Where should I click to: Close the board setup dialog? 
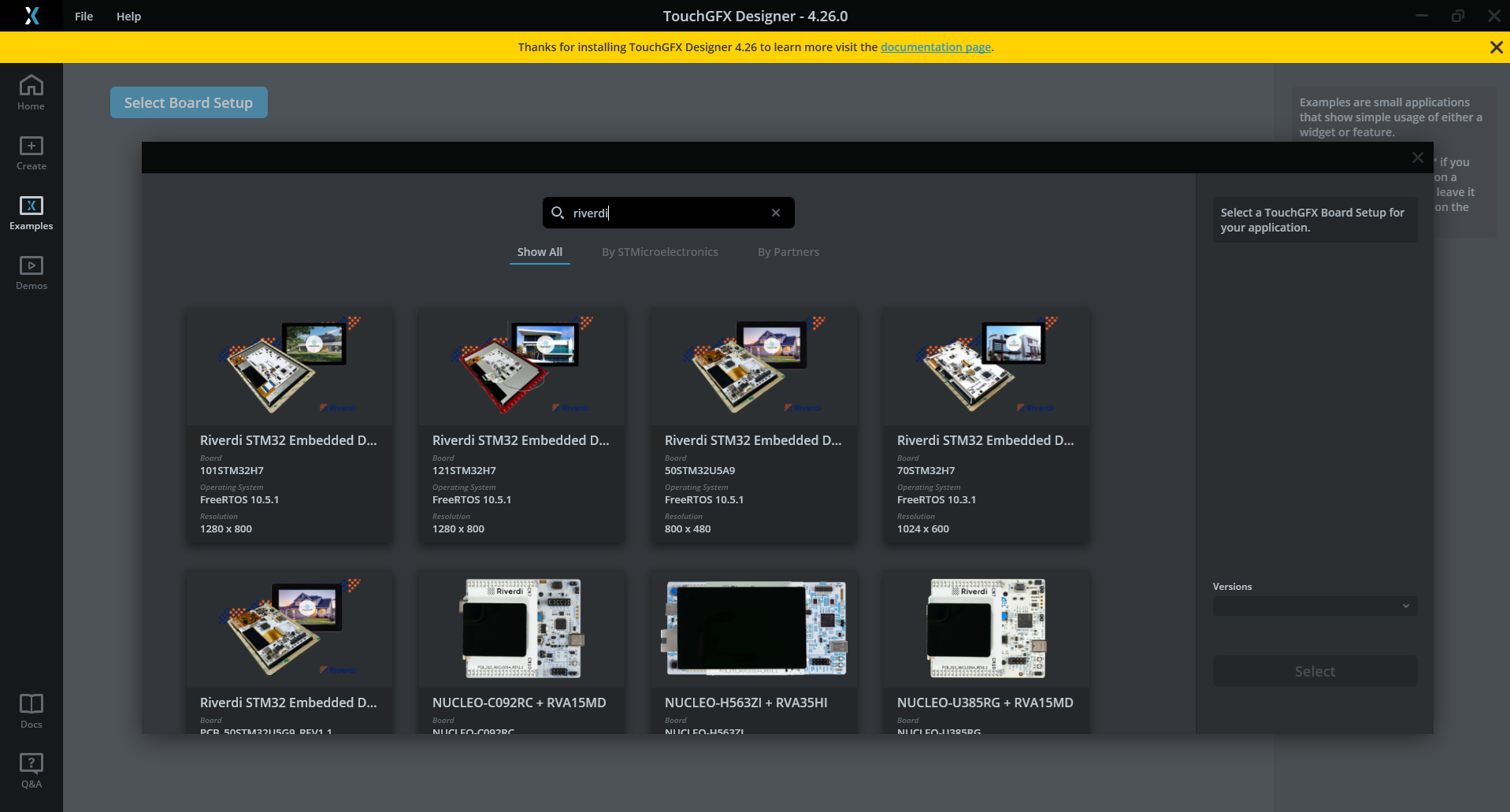[x=1417, y=158]
